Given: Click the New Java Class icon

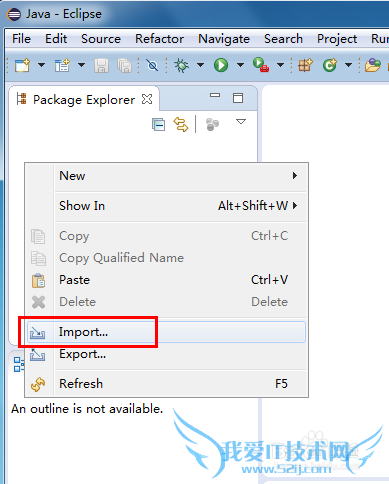Looking at the screenshot, I should click(330, 65).
